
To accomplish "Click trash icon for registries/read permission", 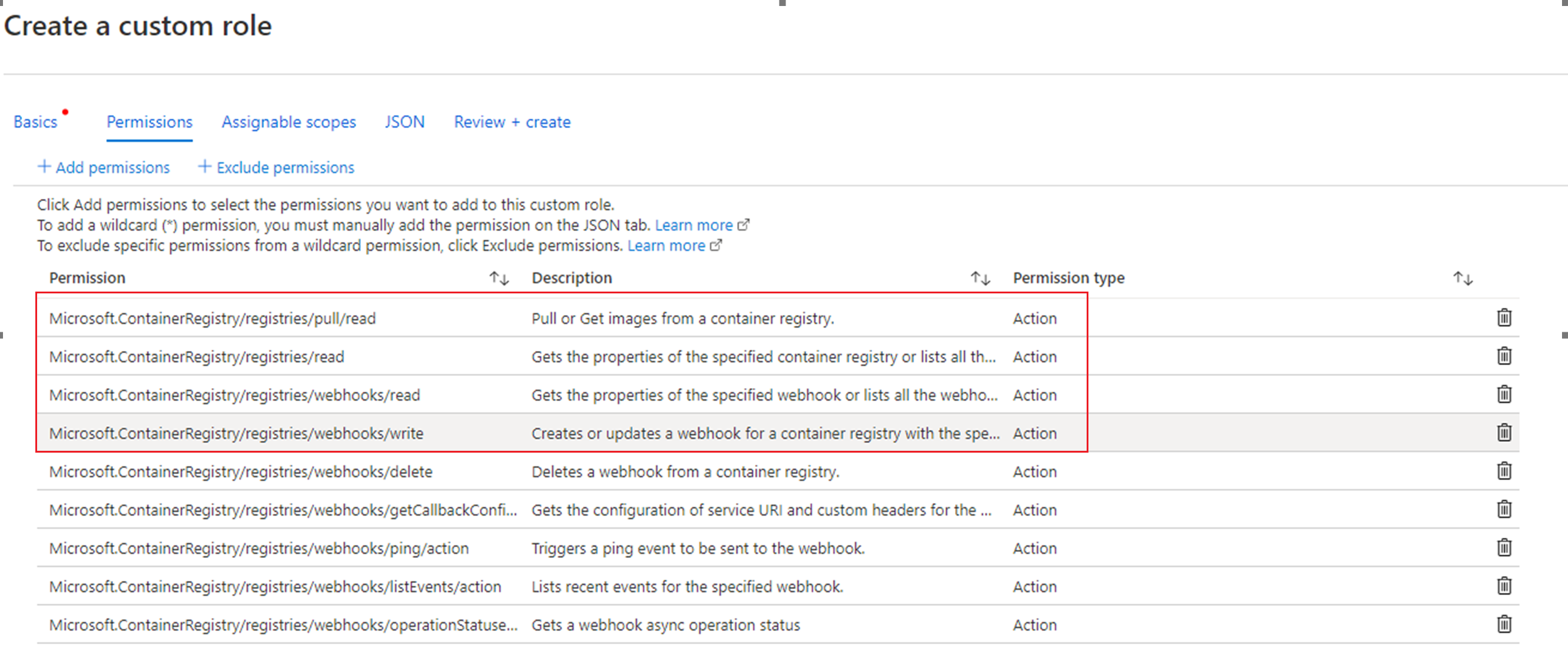I will pyautogui.click(x=1503, y=356).
